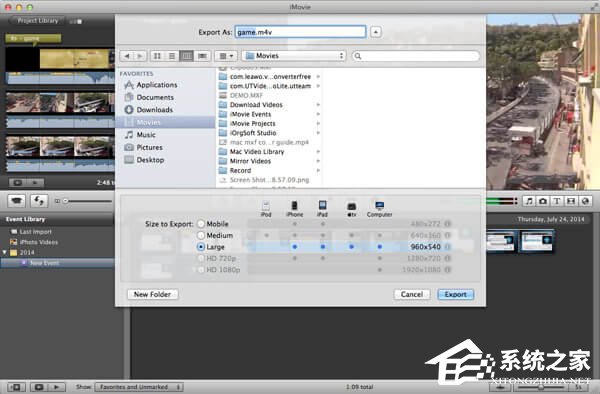Collapse the file browser with the arrow button
The image size is (600, 394).
pyautogui.click(x=376, y=32)
